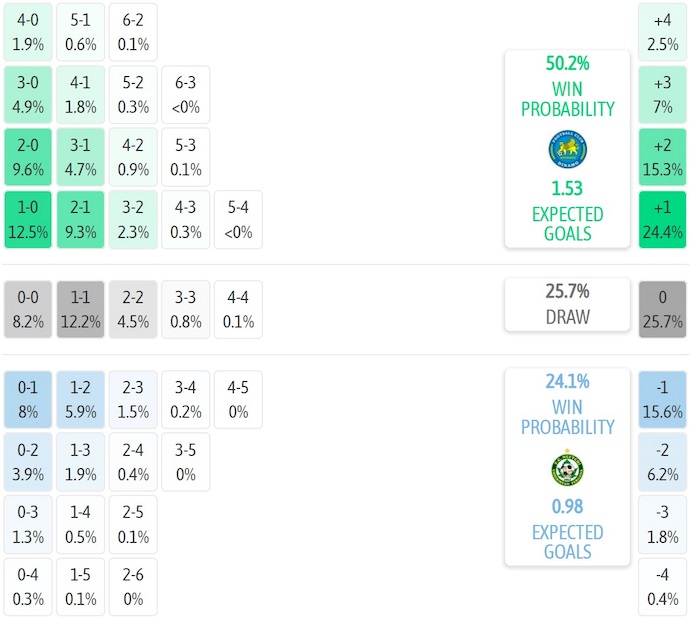Select the 1-0 scoreline tile showing 12.5%

pyautogui.click(x=28, y=220)
